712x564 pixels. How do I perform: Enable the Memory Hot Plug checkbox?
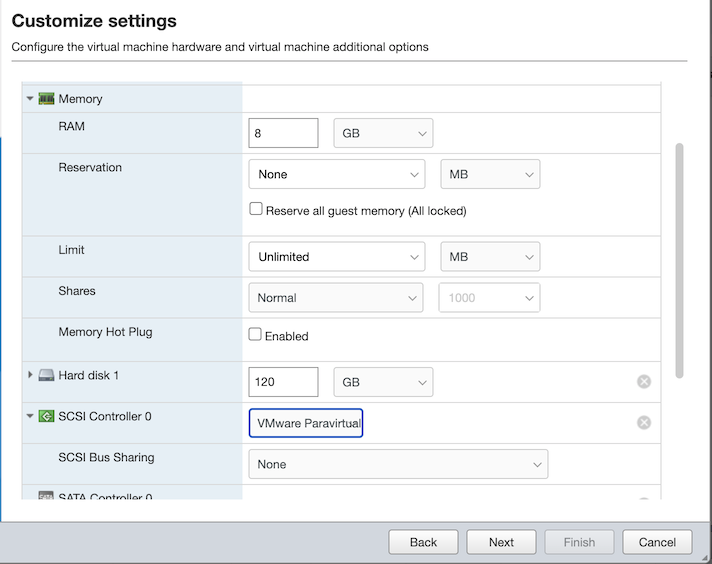point(256,335)
